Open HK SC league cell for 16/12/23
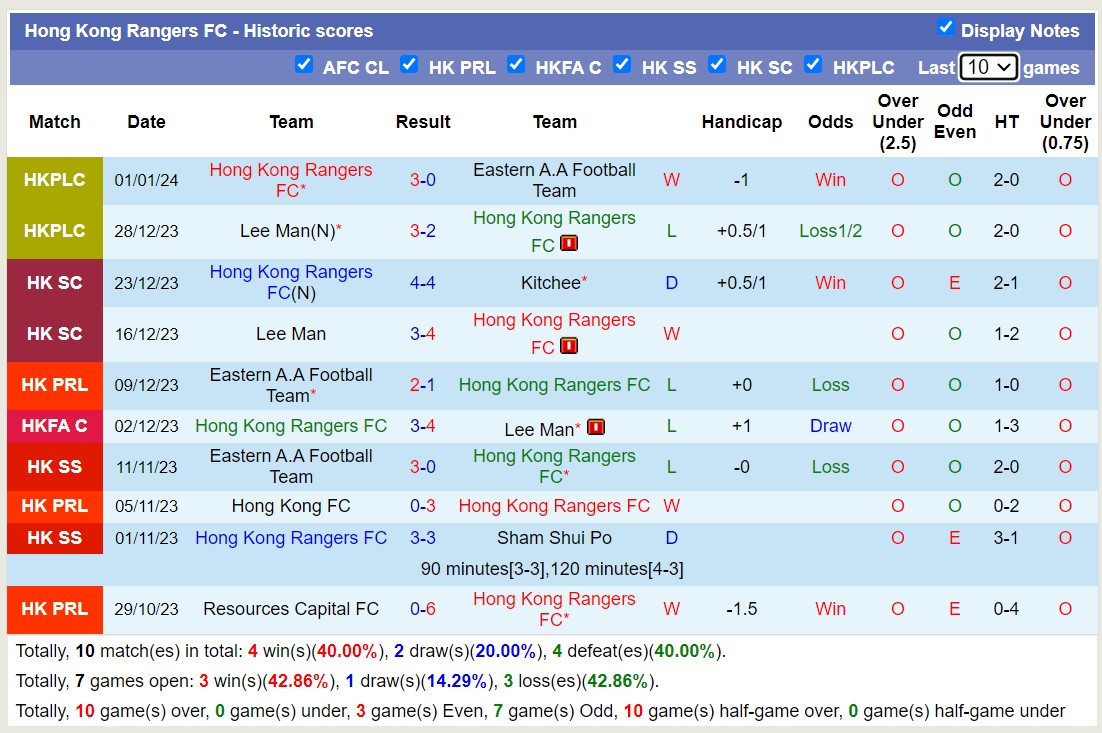The width and height of the screenshot is (1102, 733). pos(55,334)
